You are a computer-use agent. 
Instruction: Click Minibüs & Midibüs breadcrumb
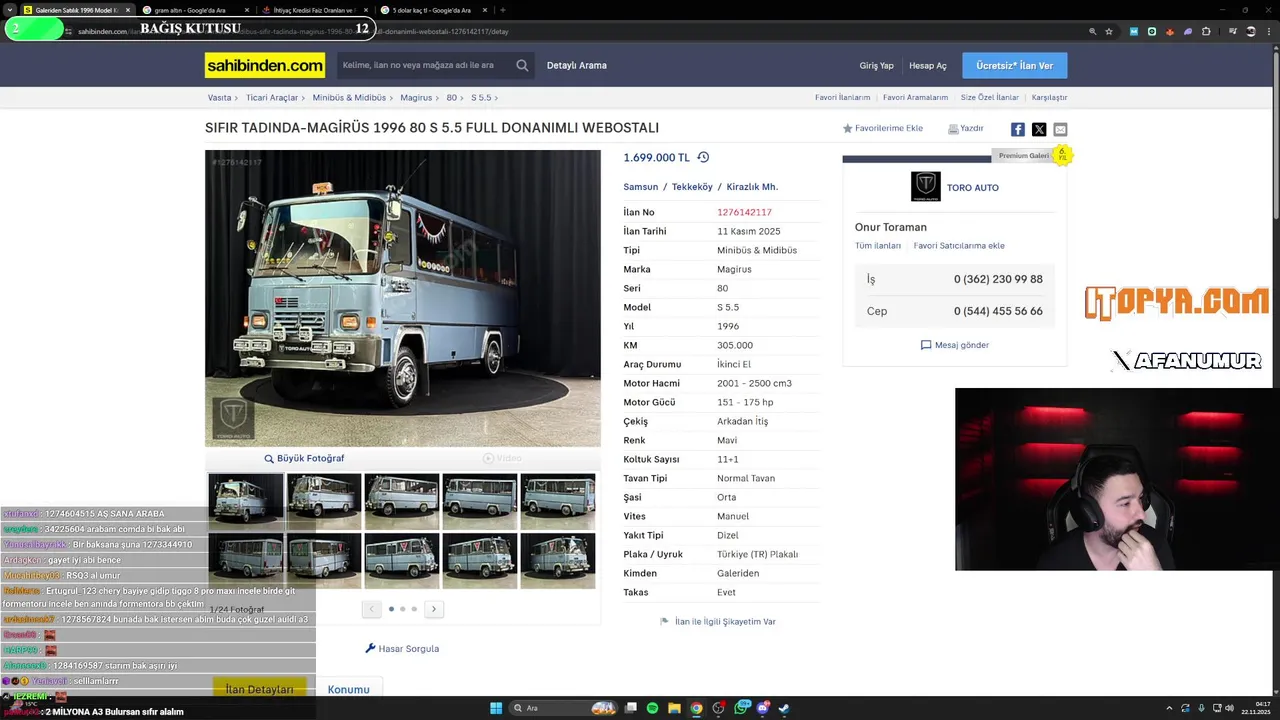click(x=349, y=98)
